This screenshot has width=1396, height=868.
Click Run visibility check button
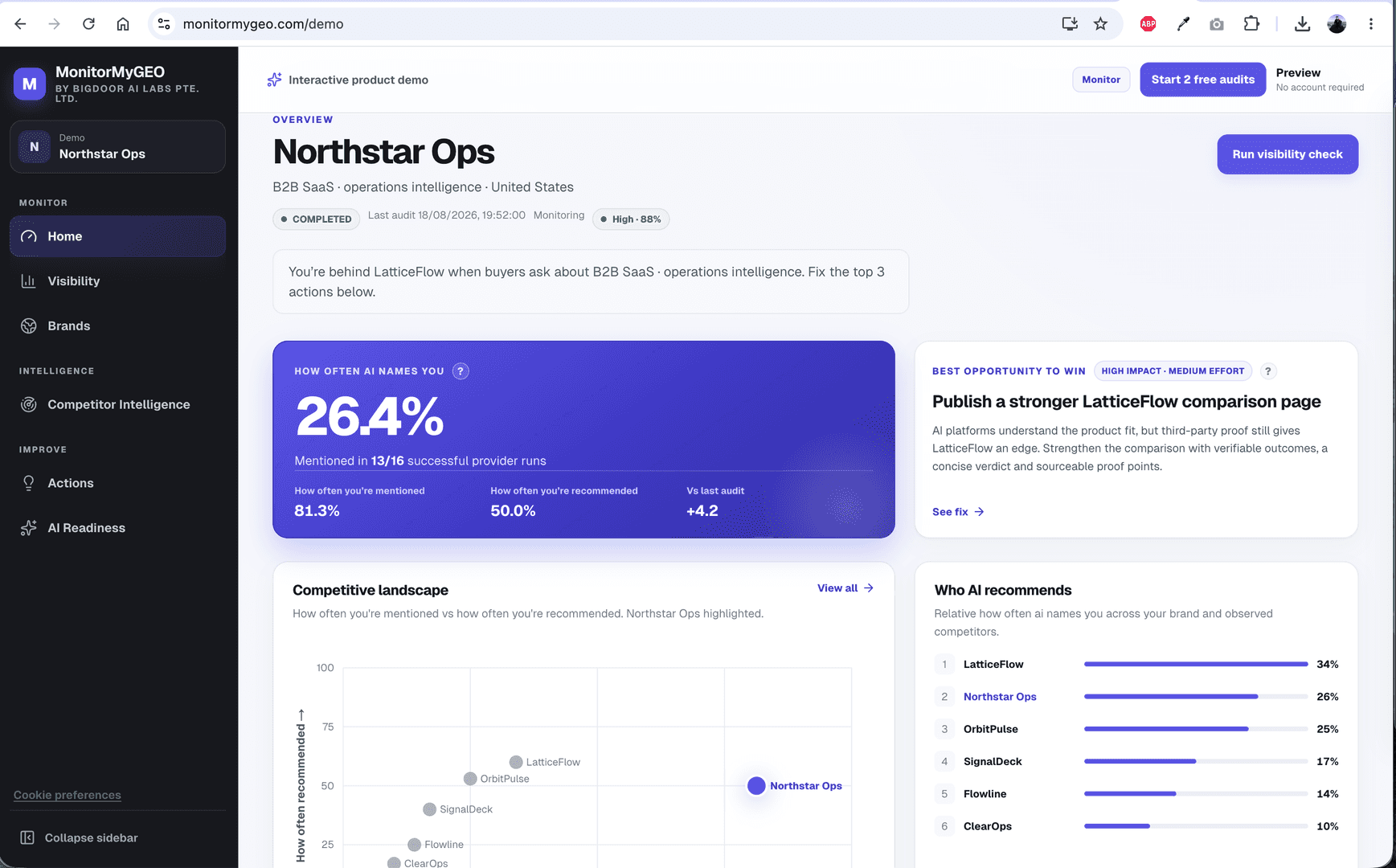point(1288,154)
